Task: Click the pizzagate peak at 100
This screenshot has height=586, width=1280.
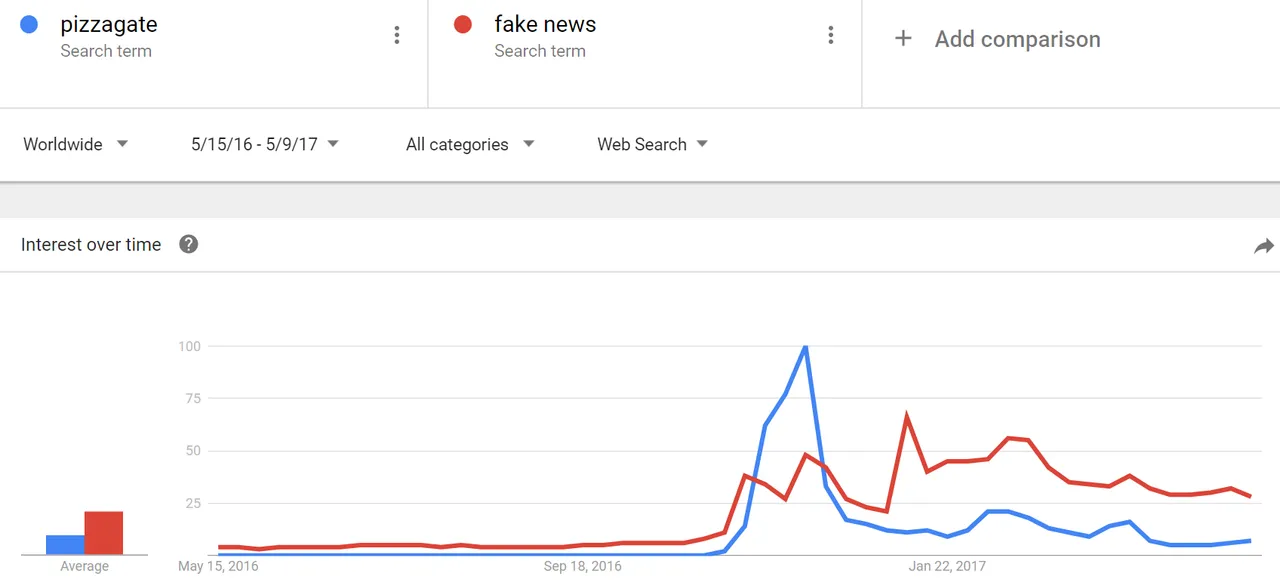Action: click(805, 347)
